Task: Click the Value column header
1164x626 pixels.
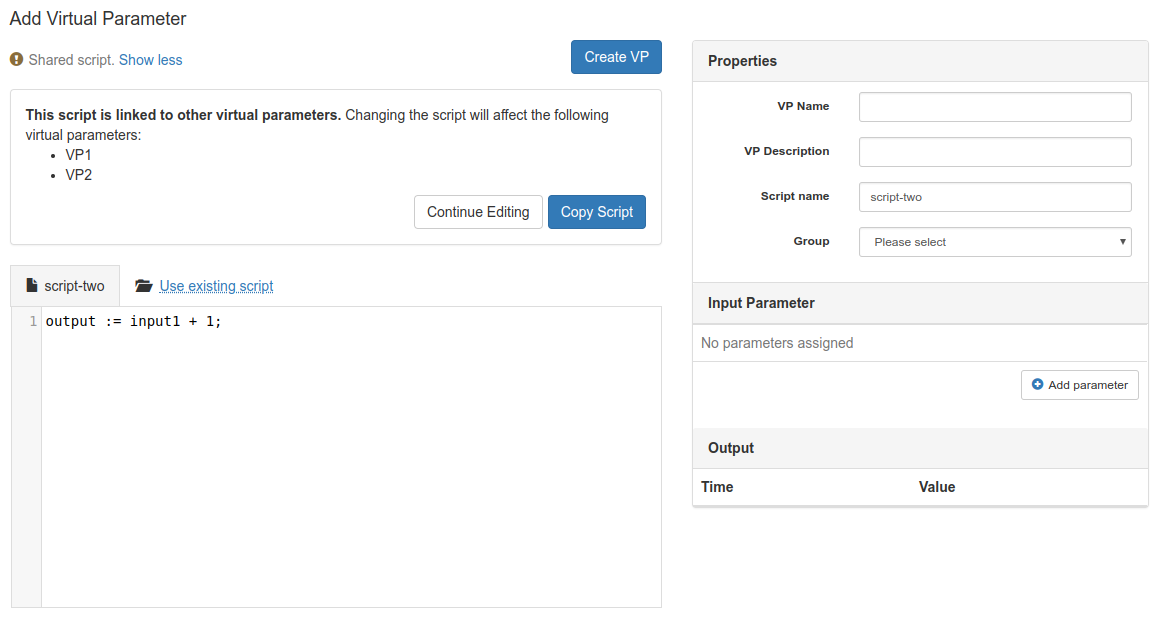Action: click(x=936, y=487)
